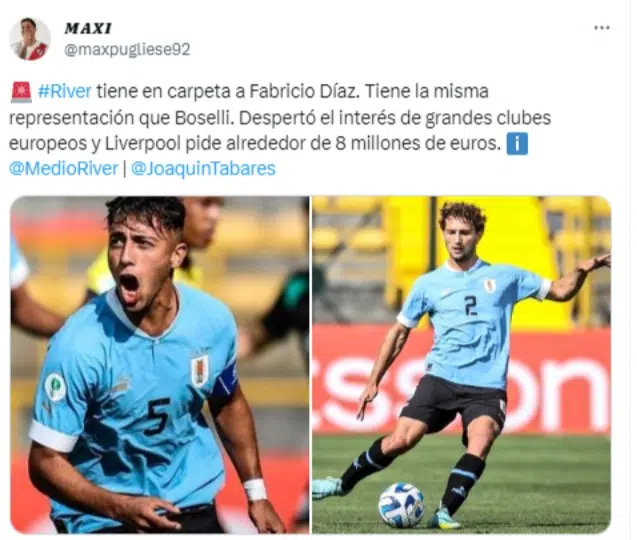This screenshot has width=637, height=540.
Task: Click the red siren emoji in the tweet
Action: click(x=21, y=91)
